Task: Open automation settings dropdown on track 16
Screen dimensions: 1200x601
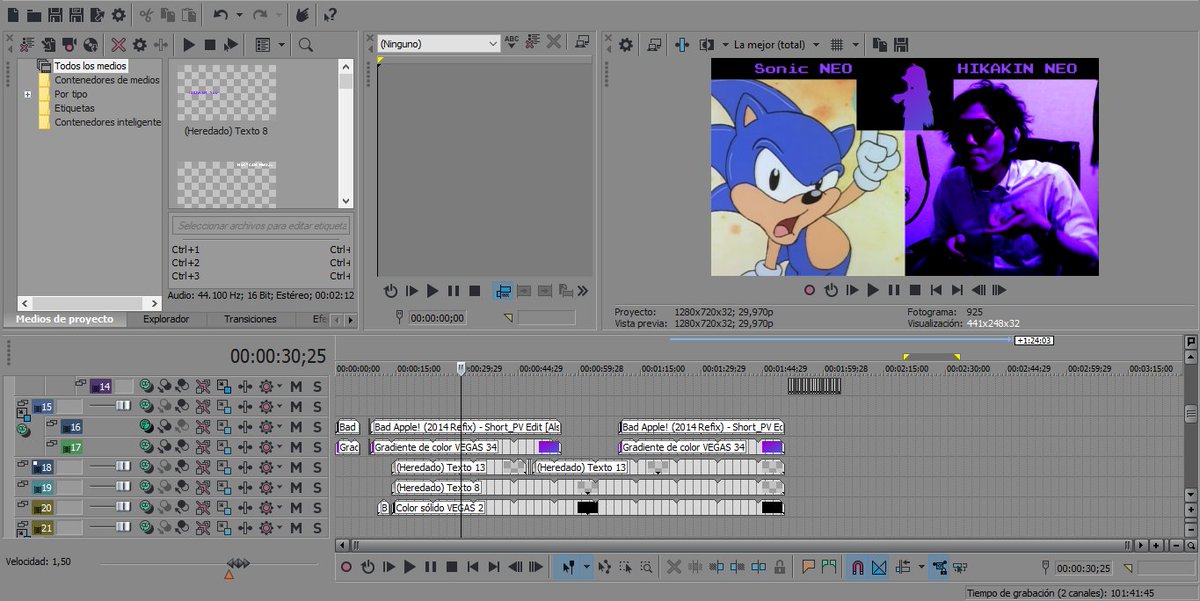Action: tap(281, 427)
